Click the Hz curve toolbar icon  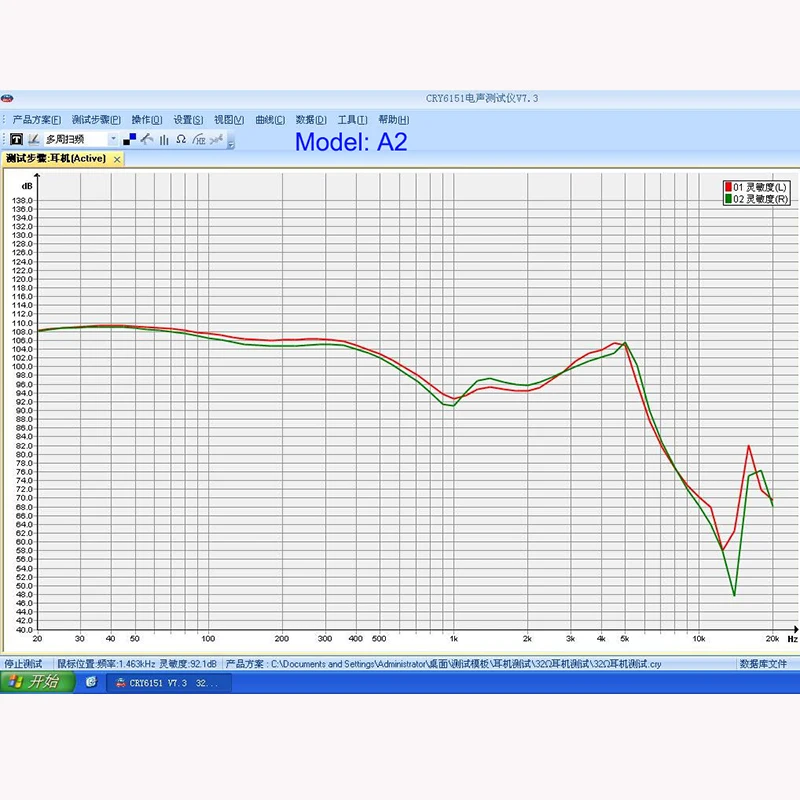pyautogui.click(x=198, y=139)
